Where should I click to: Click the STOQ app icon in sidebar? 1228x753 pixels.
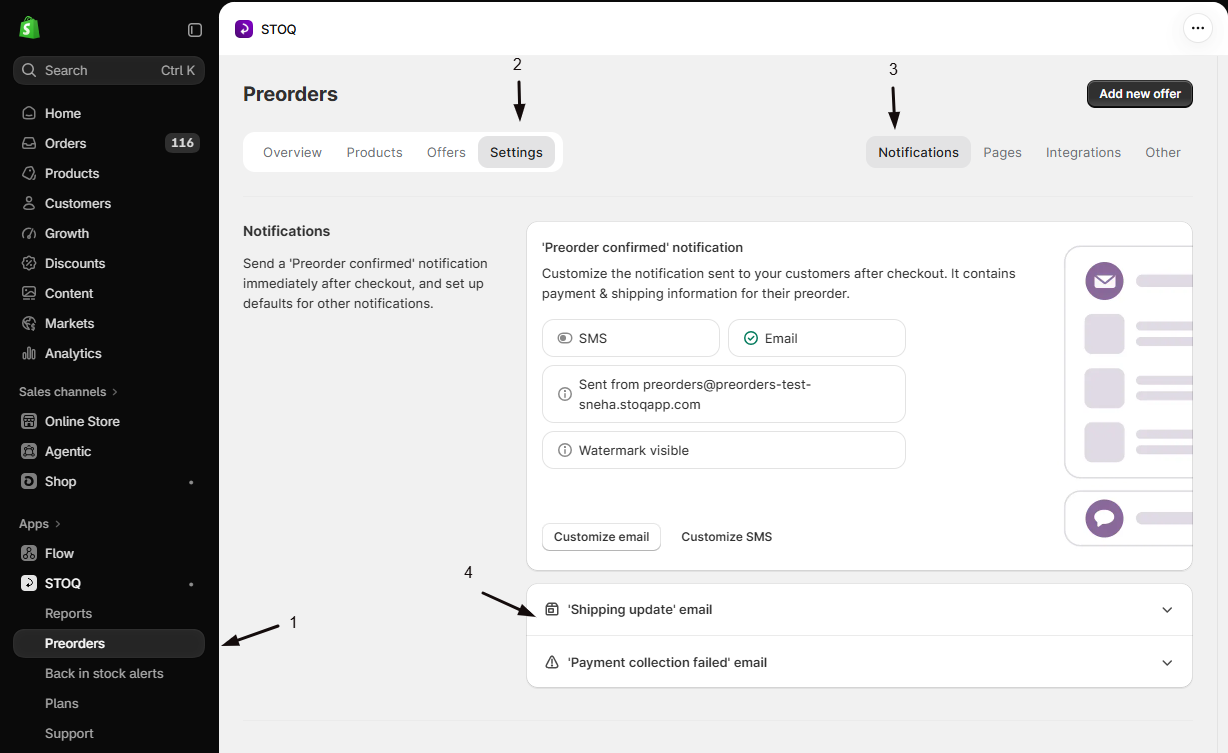tap(29, 583)
